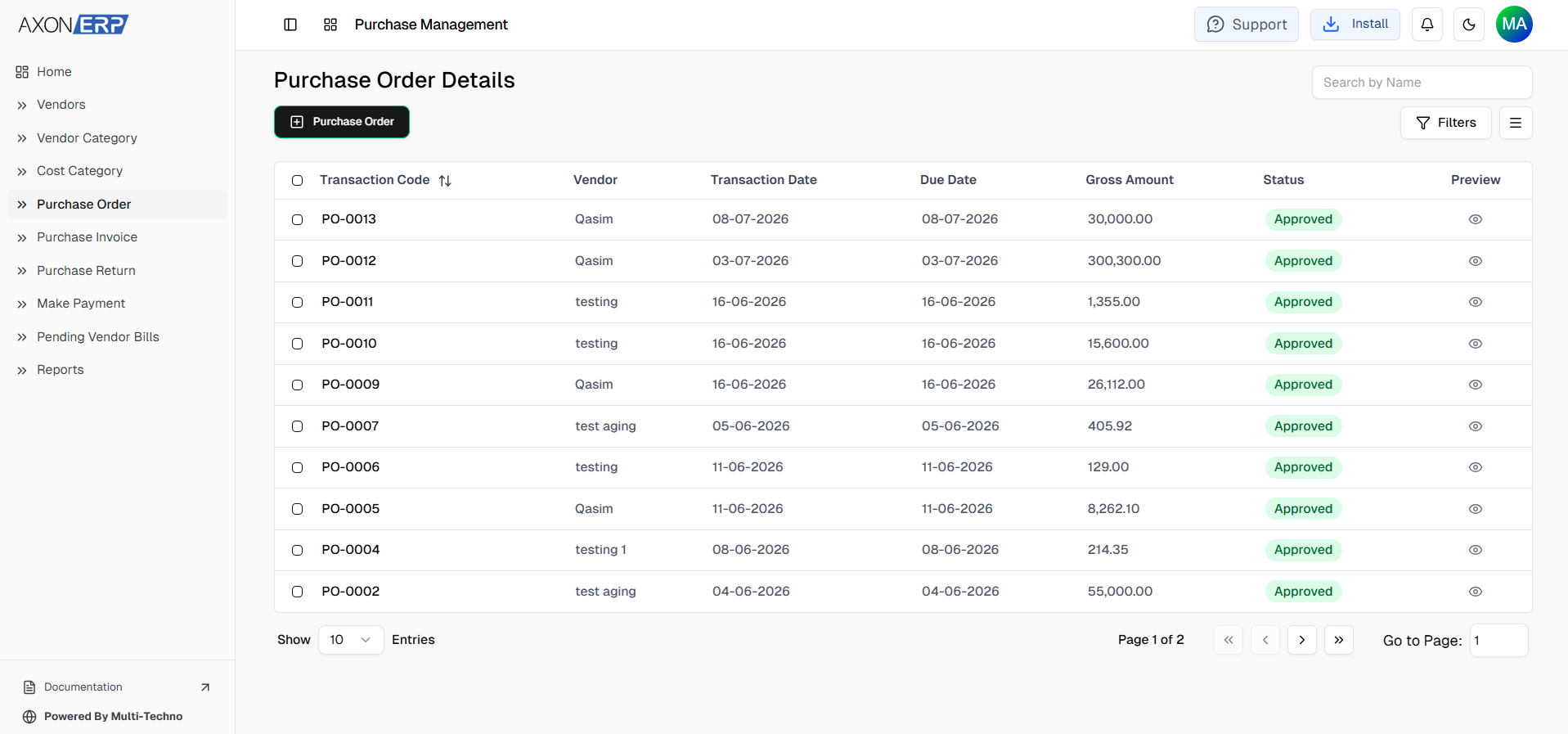This screenshot has height=734, width=1568.
Task: Open MA user avatar menu
Action: click(1514, 25)
